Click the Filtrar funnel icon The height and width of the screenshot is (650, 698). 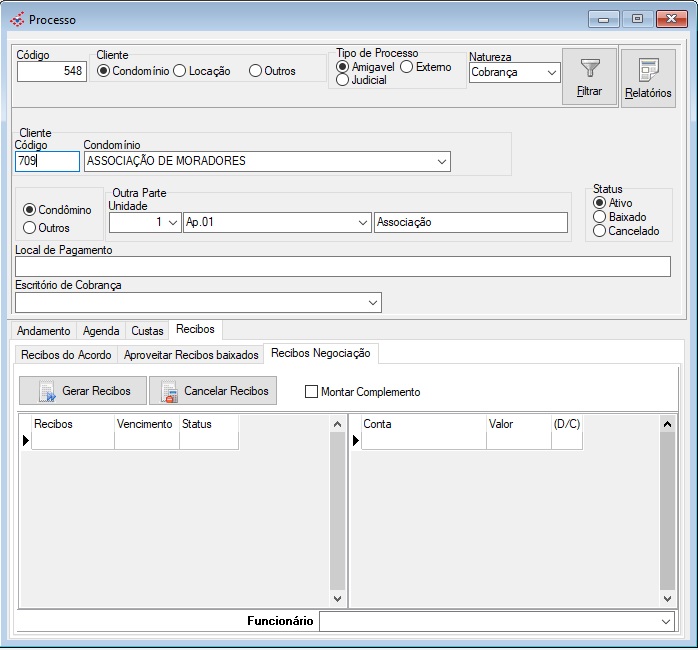(x=590, y=68)
